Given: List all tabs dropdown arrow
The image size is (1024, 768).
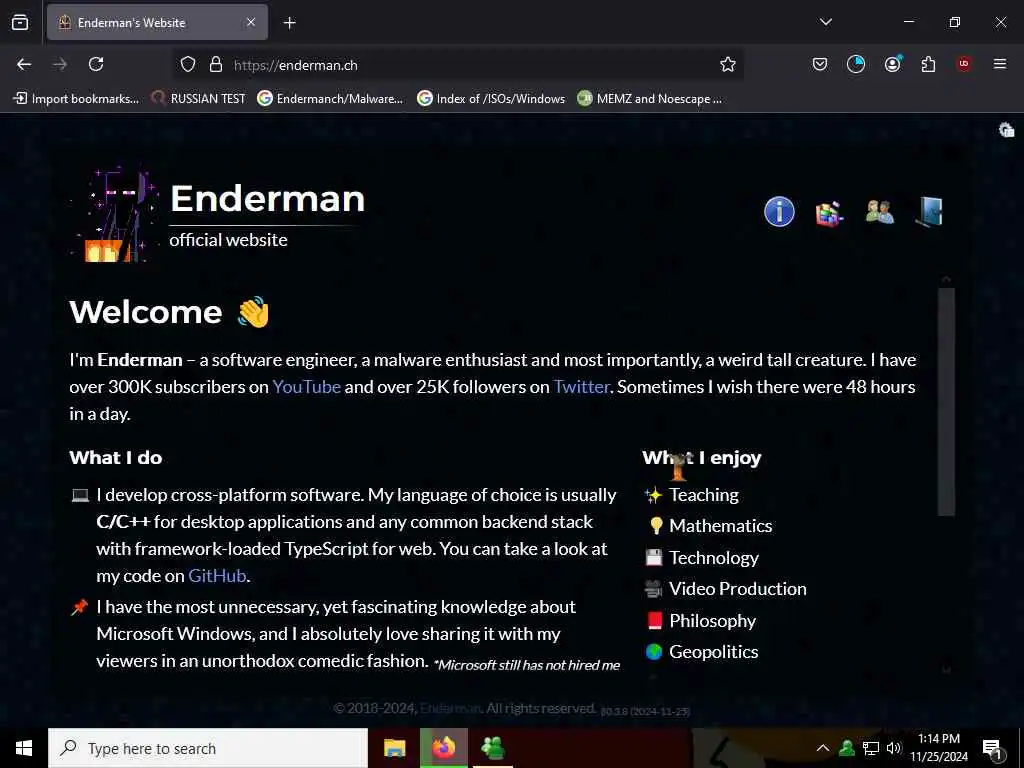Looking at the screenshot, I should 825,22.
